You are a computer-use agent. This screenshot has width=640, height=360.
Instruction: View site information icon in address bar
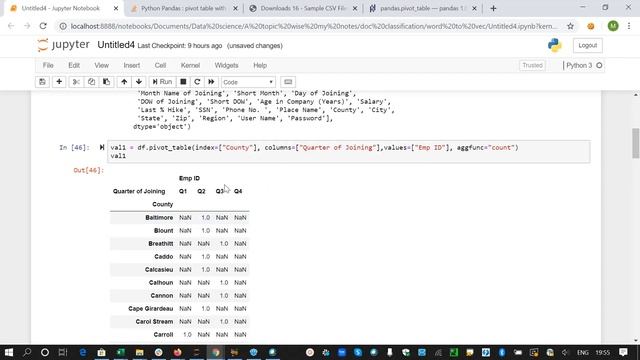63,26
